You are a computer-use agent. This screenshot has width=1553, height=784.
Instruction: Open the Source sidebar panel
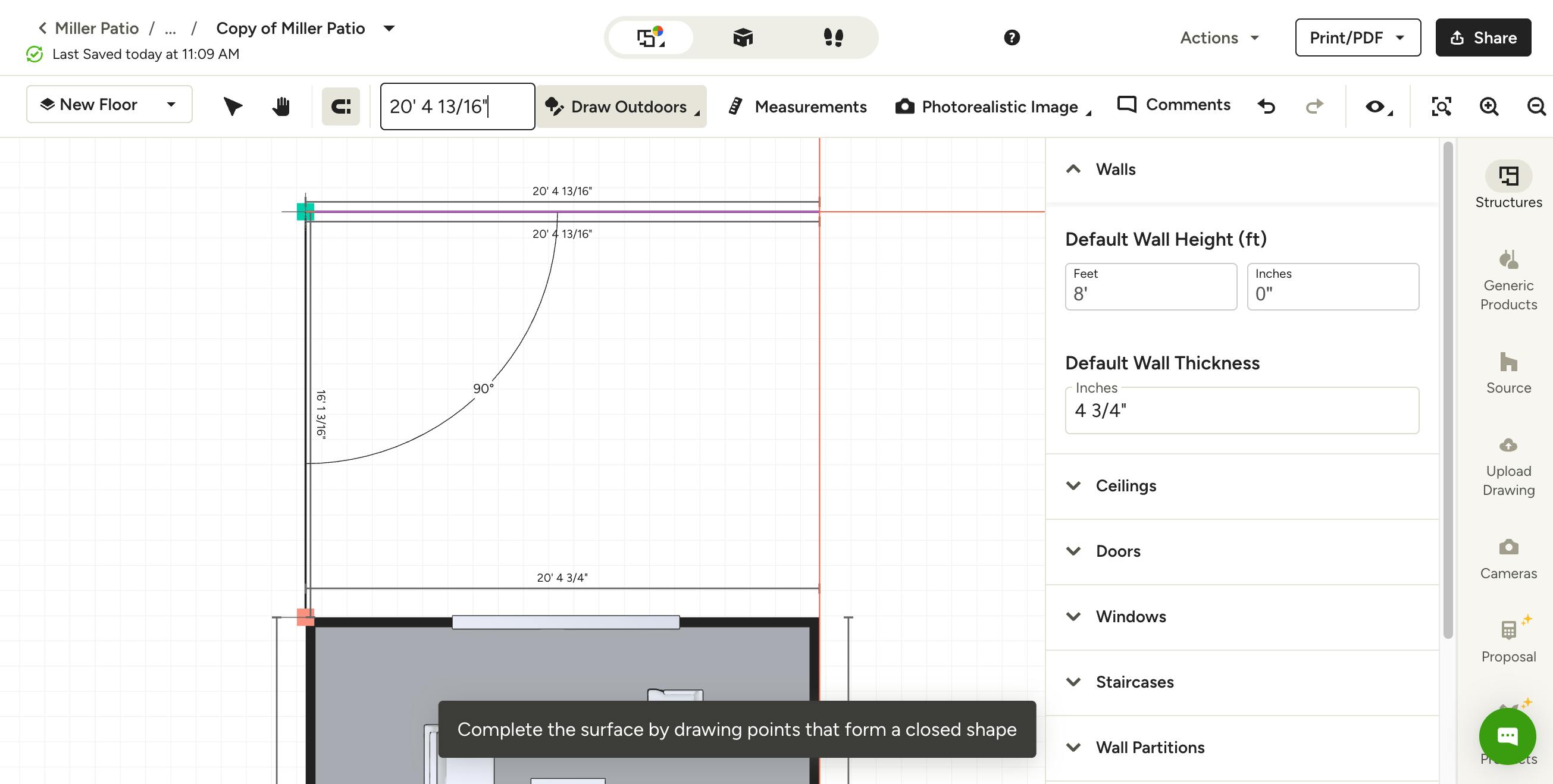[1508, 373]
